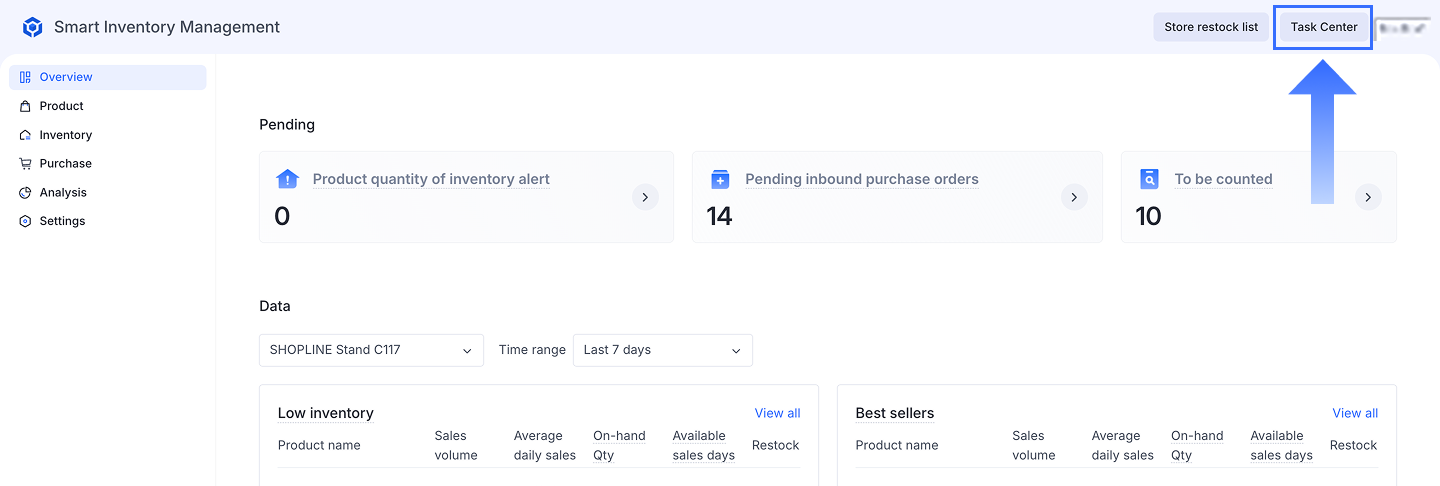View all best sellers
Screen dimensions: 1440x486
pyautogui.click(x=1355, y=413)
